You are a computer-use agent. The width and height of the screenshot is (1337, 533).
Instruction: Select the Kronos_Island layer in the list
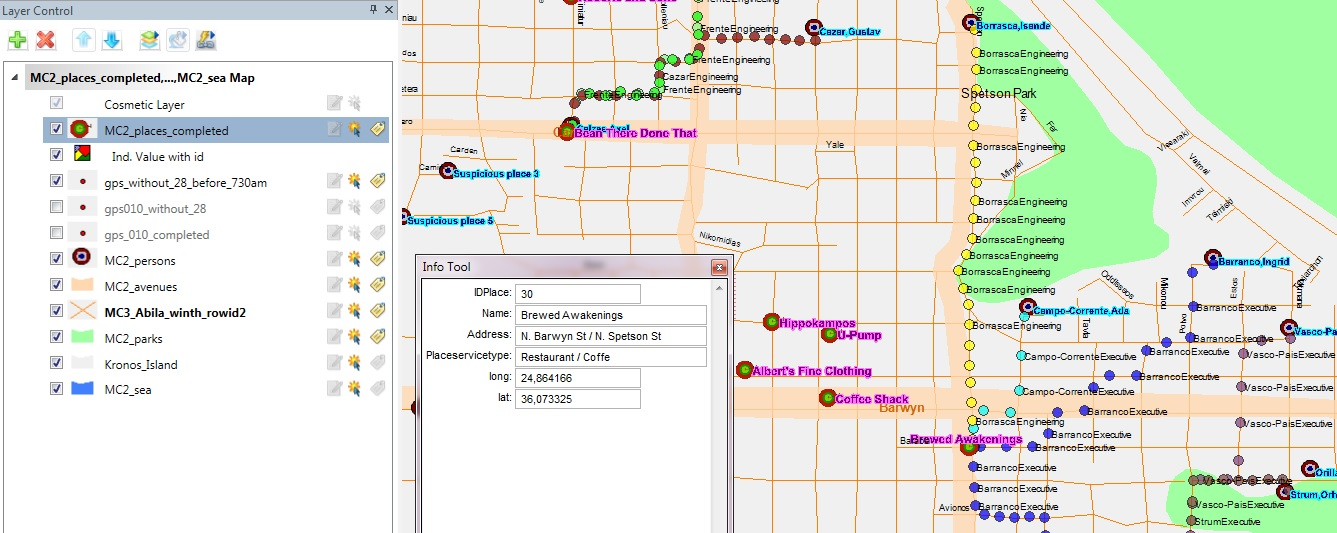140,365
